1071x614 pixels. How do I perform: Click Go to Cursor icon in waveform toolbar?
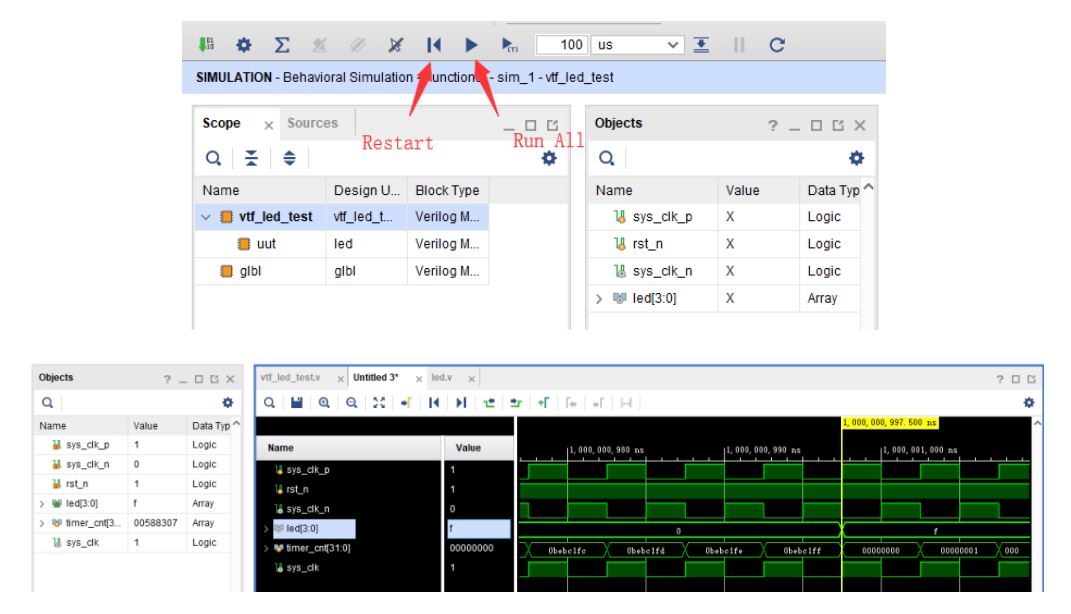406,403
